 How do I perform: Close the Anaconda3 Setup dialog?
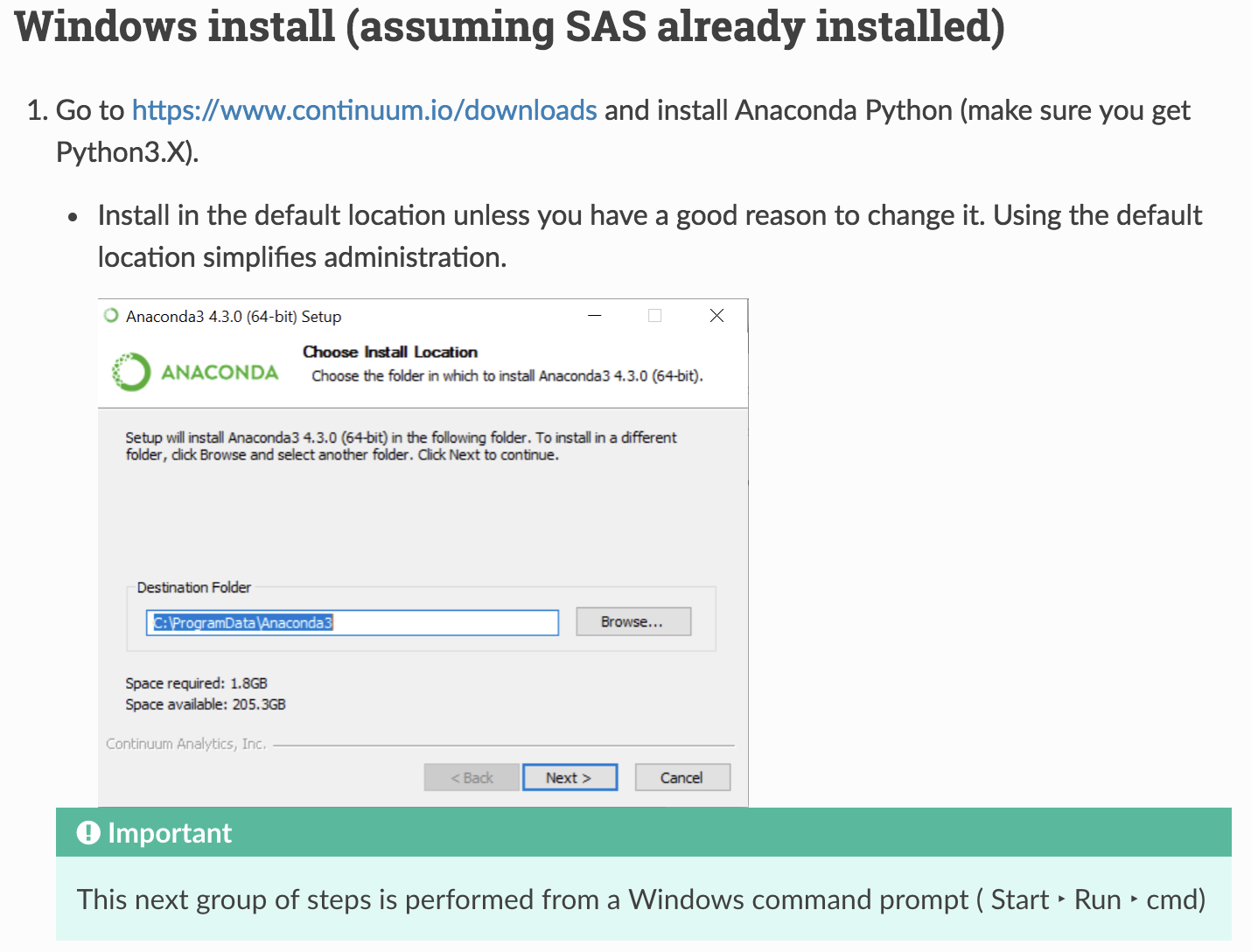pyautogui.click(x=716, y=316)
